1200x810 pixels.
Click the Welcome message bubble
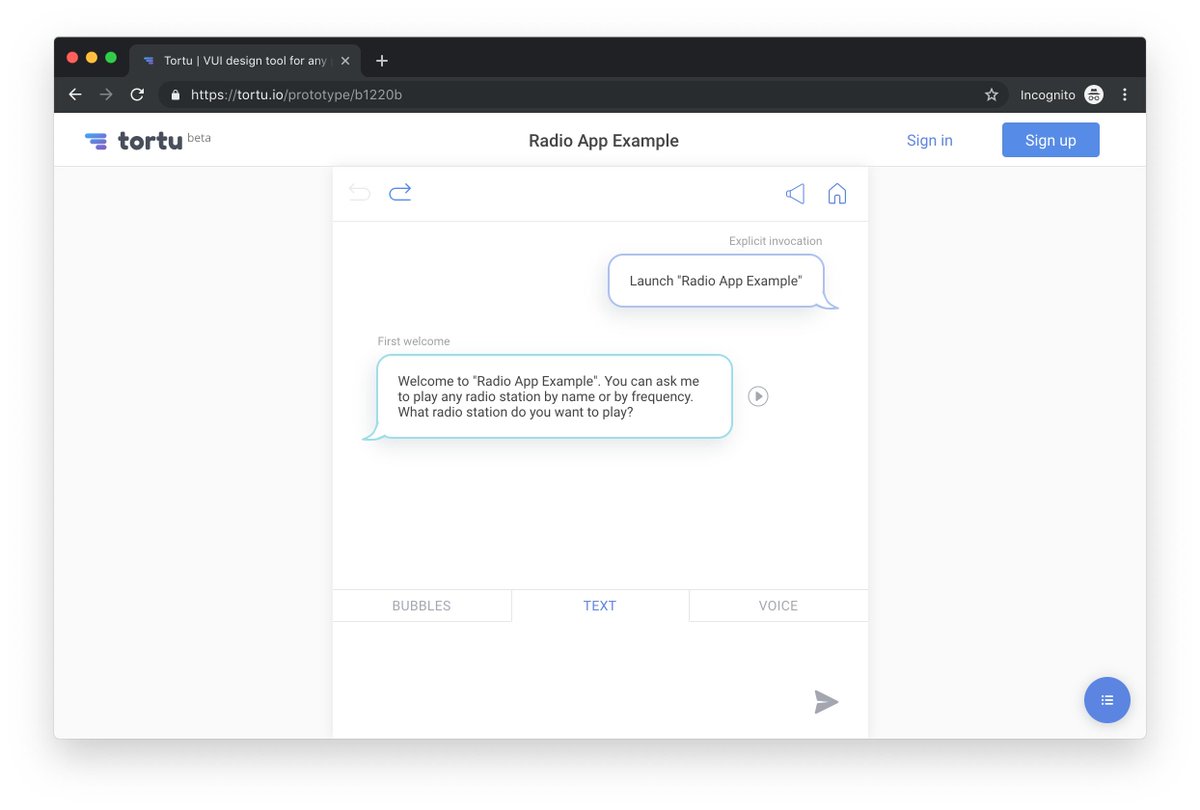point(554,397)
